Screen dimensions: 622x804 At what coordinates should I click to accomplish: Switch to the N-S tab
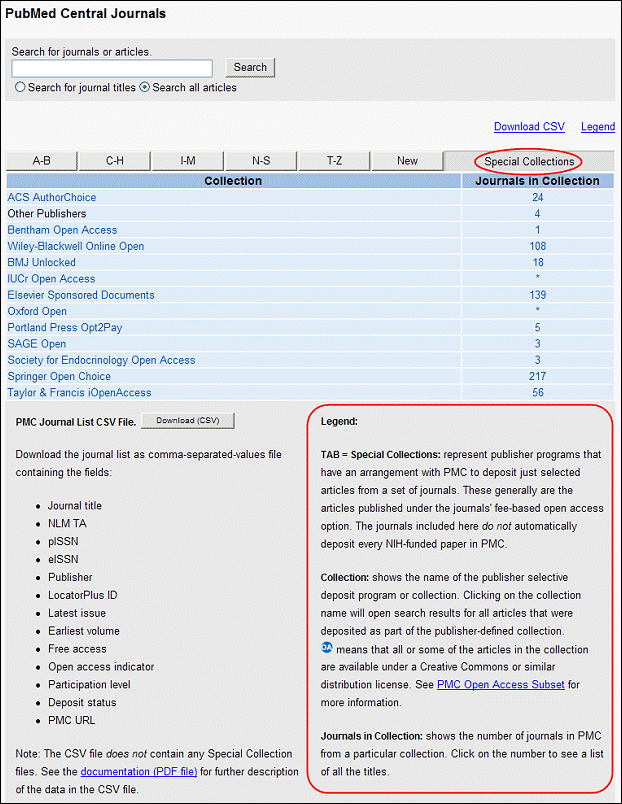[x=261, y=161]
